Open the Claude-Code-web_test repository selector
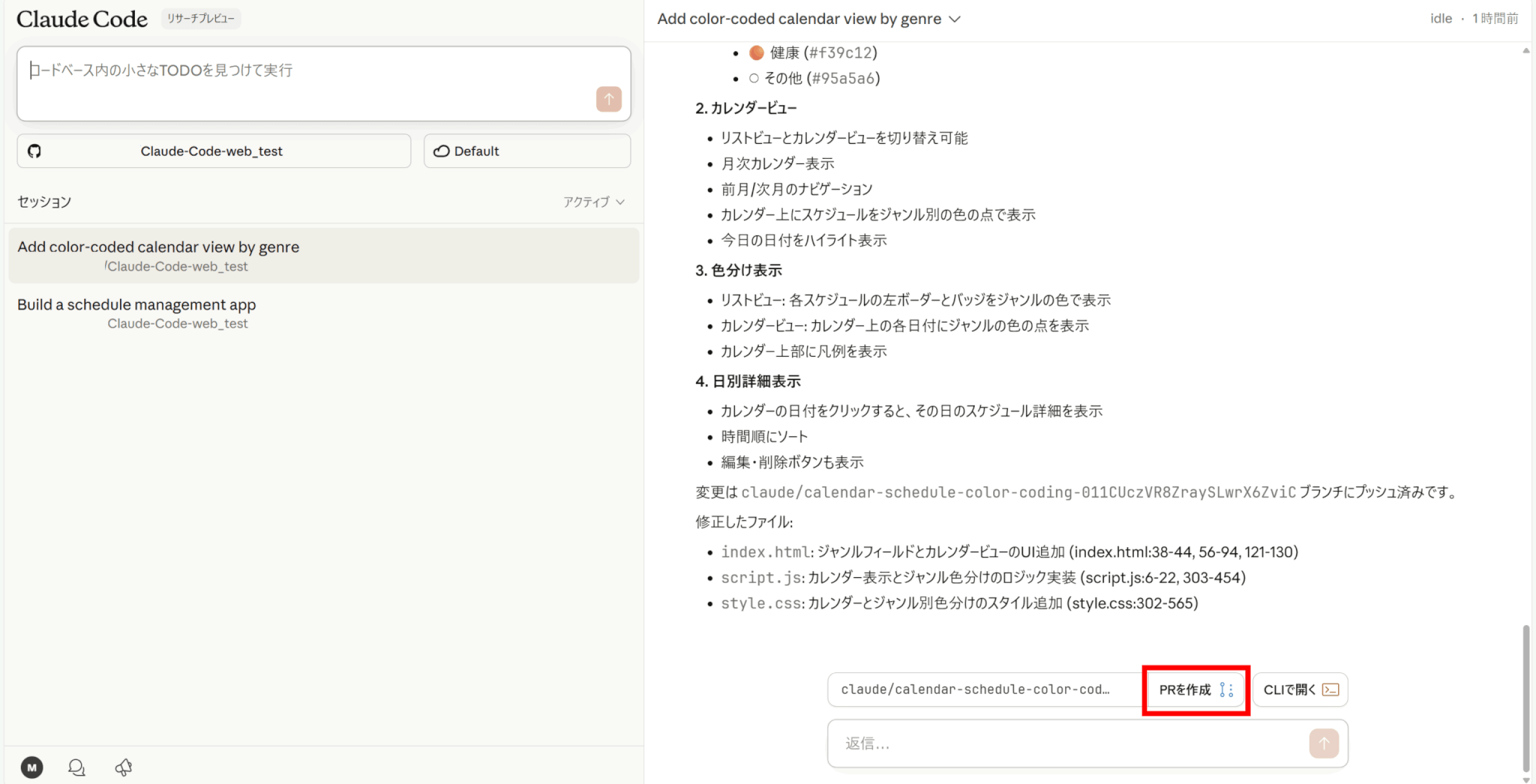1536x784 pixels. point(214,151)
